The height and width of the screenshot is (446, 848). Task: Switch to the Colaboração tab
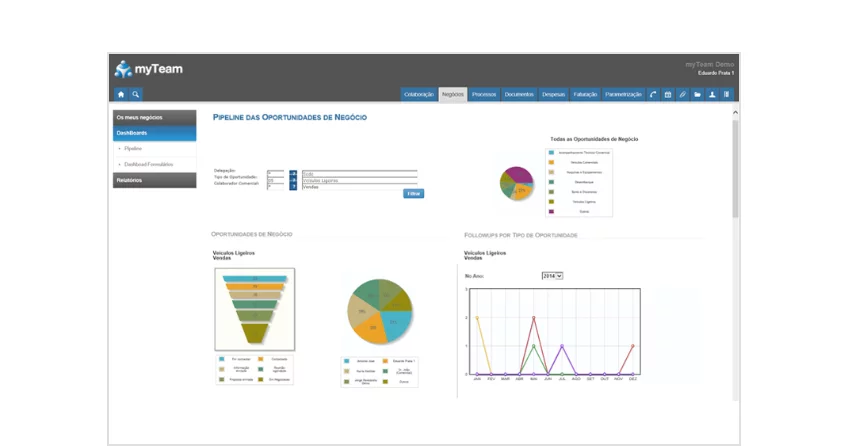click(x=419, y=94)
